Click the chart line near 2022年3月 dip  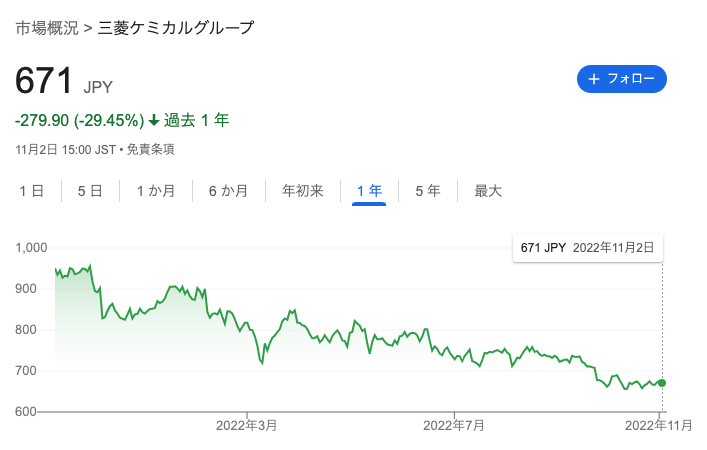click(x=262, y=363)
